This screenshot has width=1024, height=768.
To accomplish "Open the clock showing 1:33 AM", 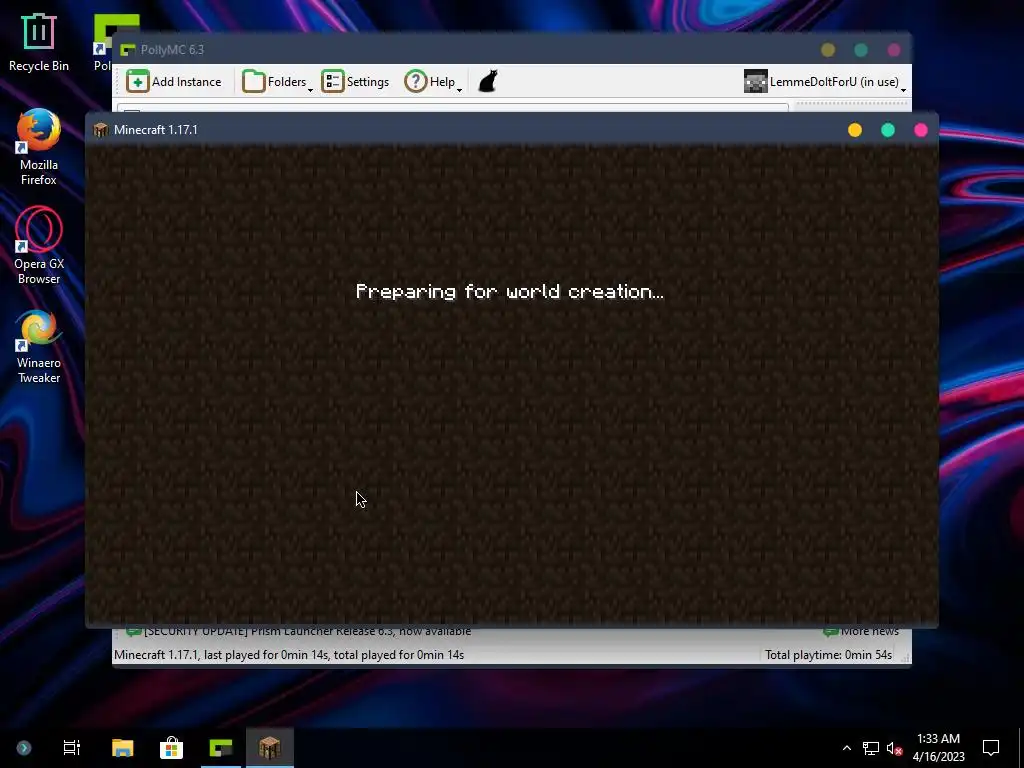I will click(938, 748).
